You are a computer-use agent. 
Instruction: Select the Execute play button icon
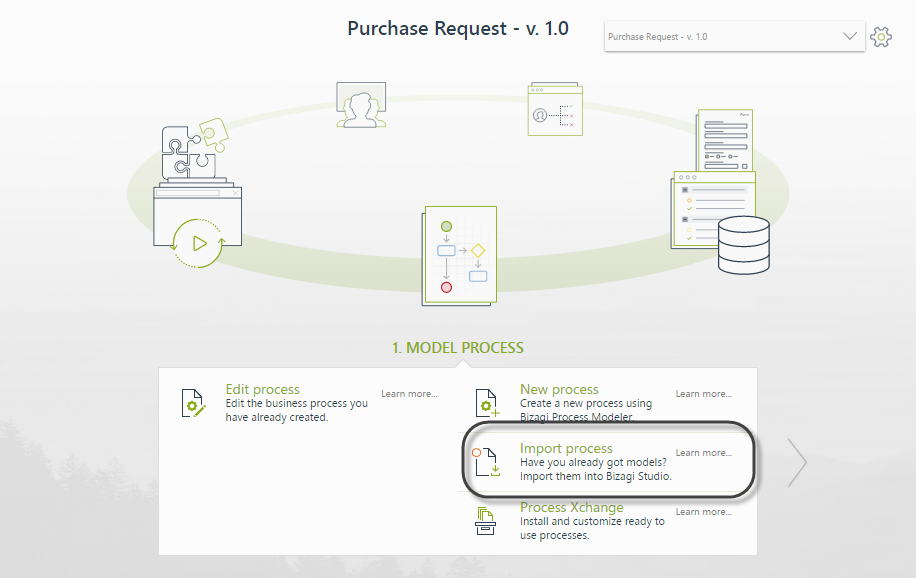click(x=197, y=243)
